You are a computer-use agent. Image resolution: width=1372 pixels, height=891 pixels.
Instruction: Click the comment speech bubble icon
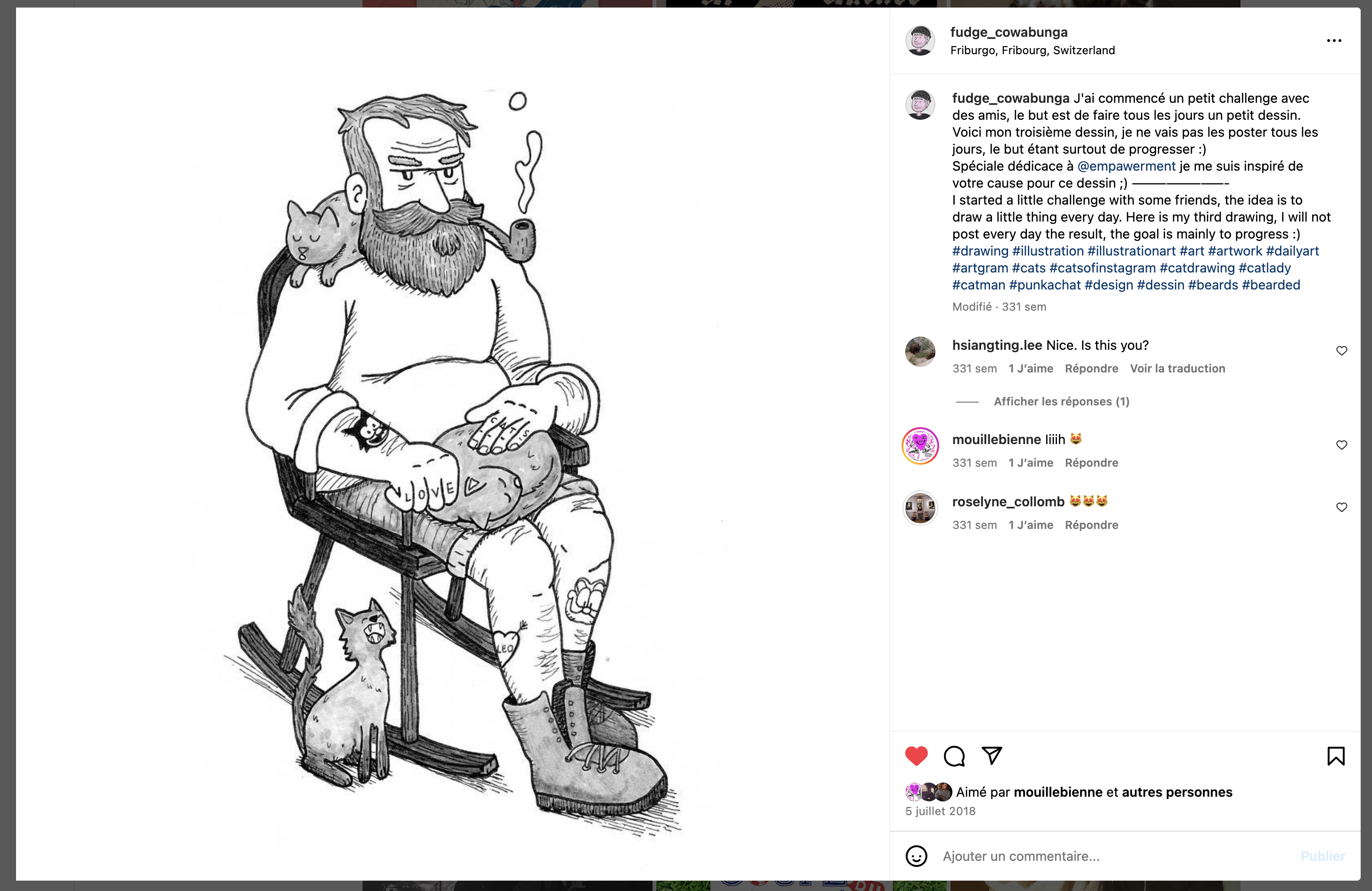coord(954,756)
